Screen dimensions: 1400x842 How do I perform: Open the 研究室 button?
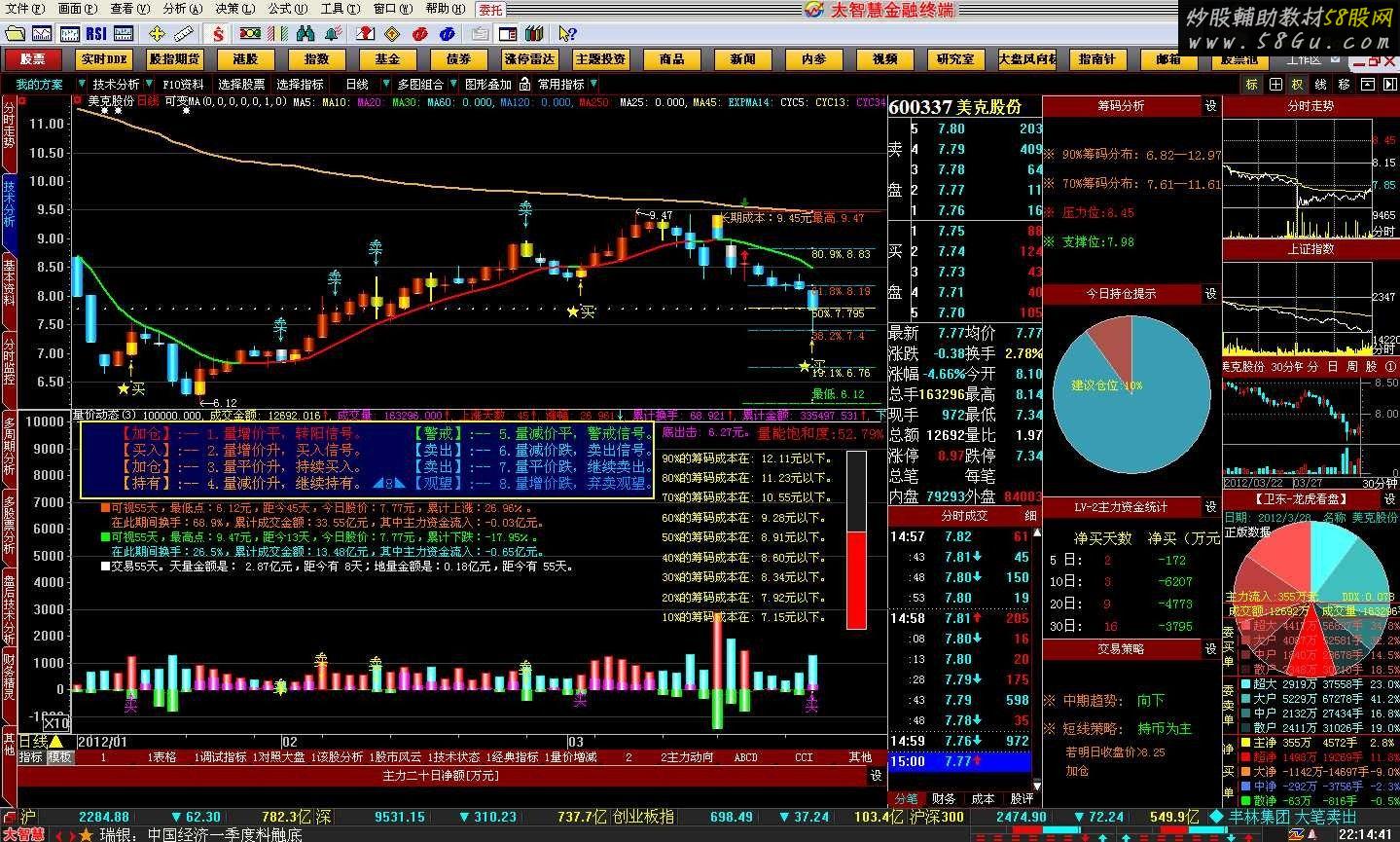tap(955, 59)
